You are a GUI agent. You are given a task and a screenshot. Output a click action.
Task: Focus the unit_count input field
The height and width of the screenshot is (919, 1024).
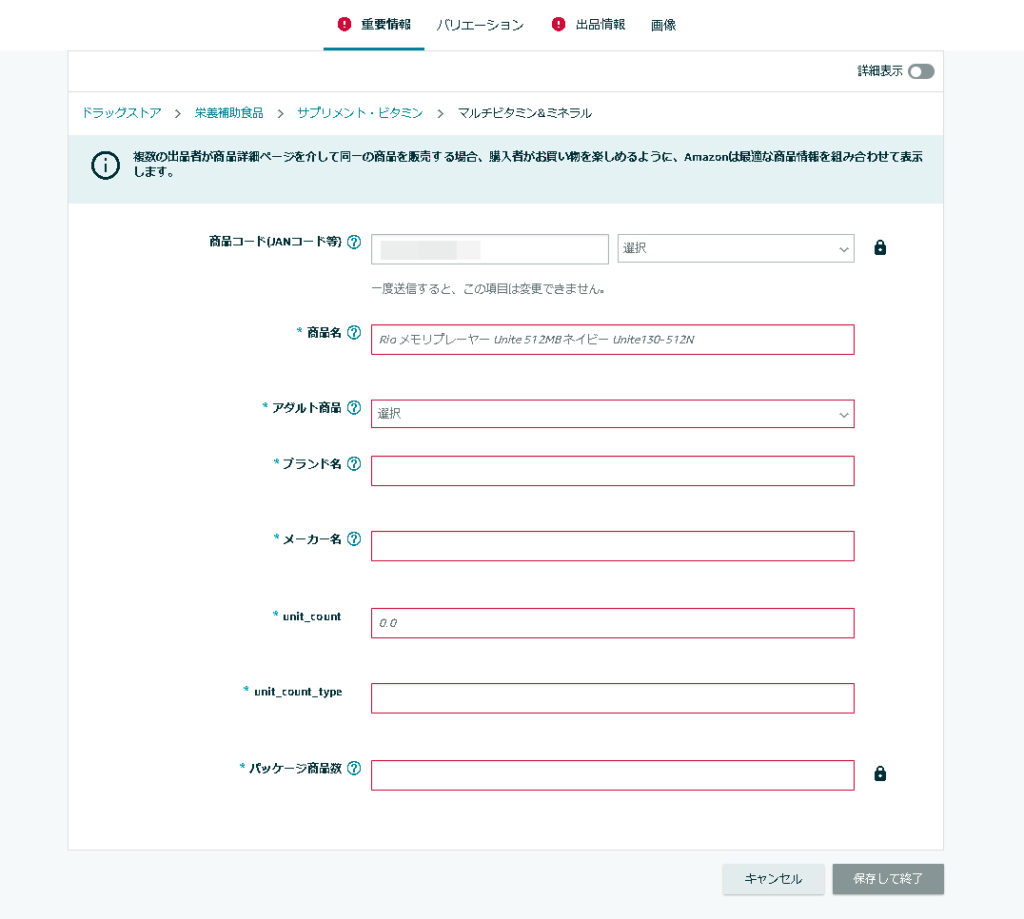(x=612, y=623)
